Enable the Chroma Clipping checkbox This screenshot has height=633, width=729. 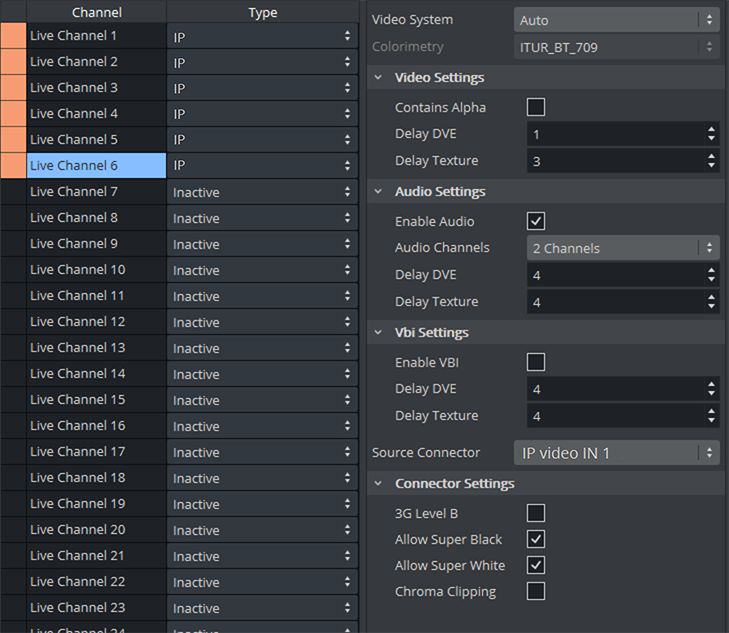[x=536, y=591]
